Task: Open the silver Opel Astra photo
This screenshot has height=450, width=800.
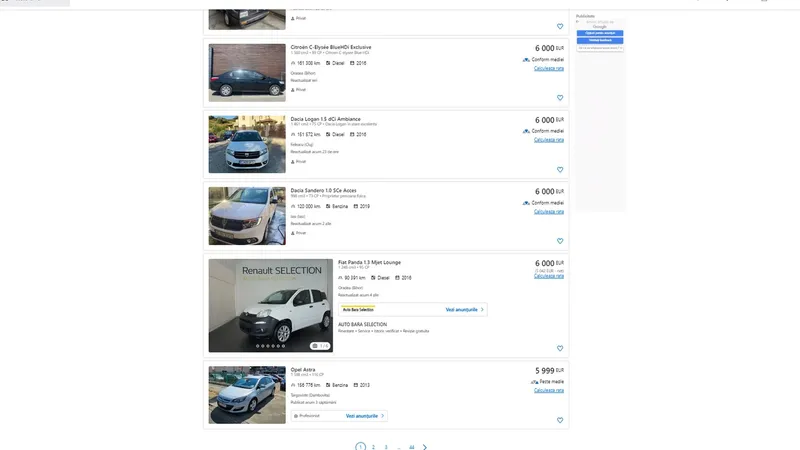Action: tap(247, 395)
